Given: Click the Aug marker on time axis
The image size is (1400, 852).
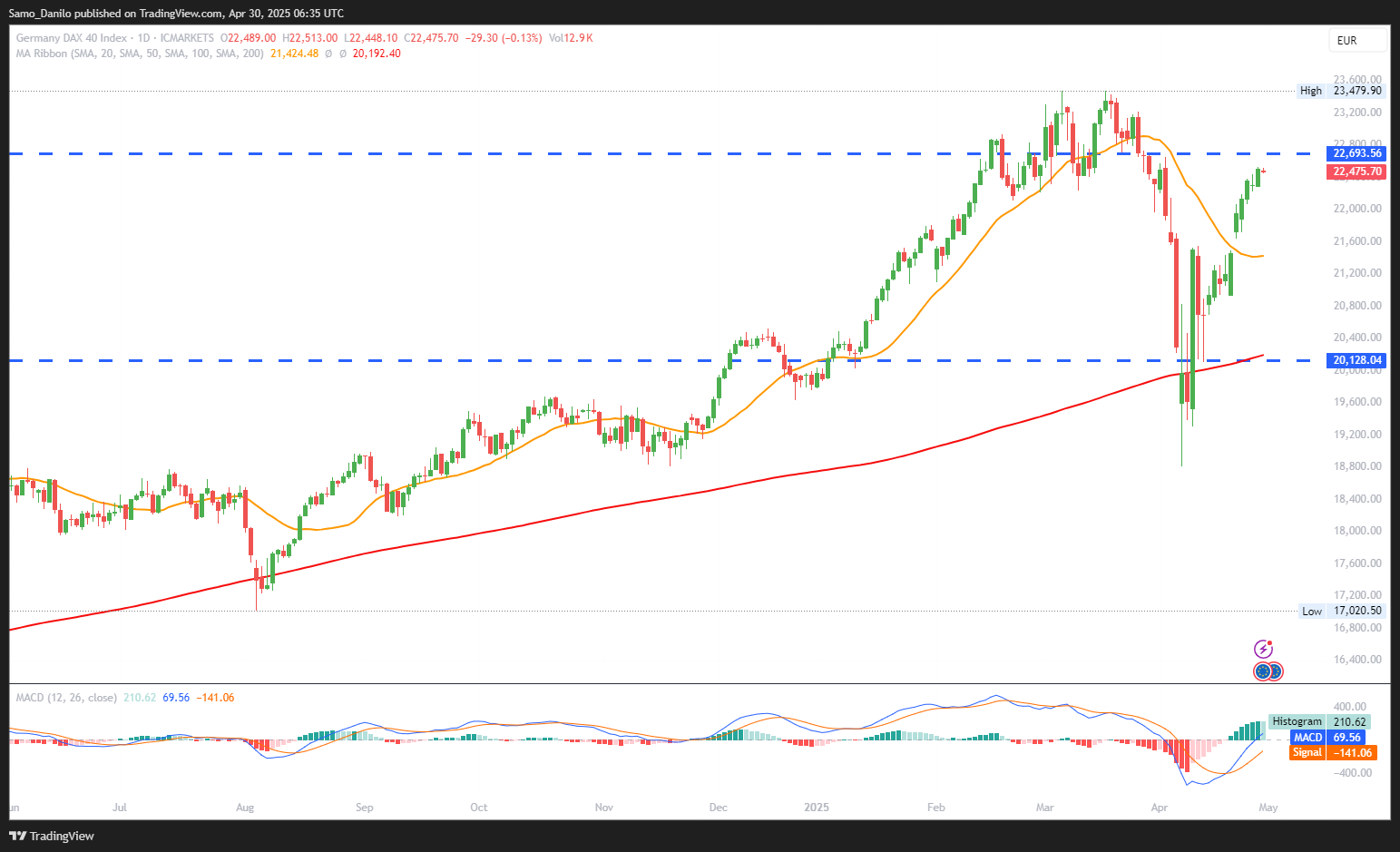Looking at the screenshot, I should 244,808.
